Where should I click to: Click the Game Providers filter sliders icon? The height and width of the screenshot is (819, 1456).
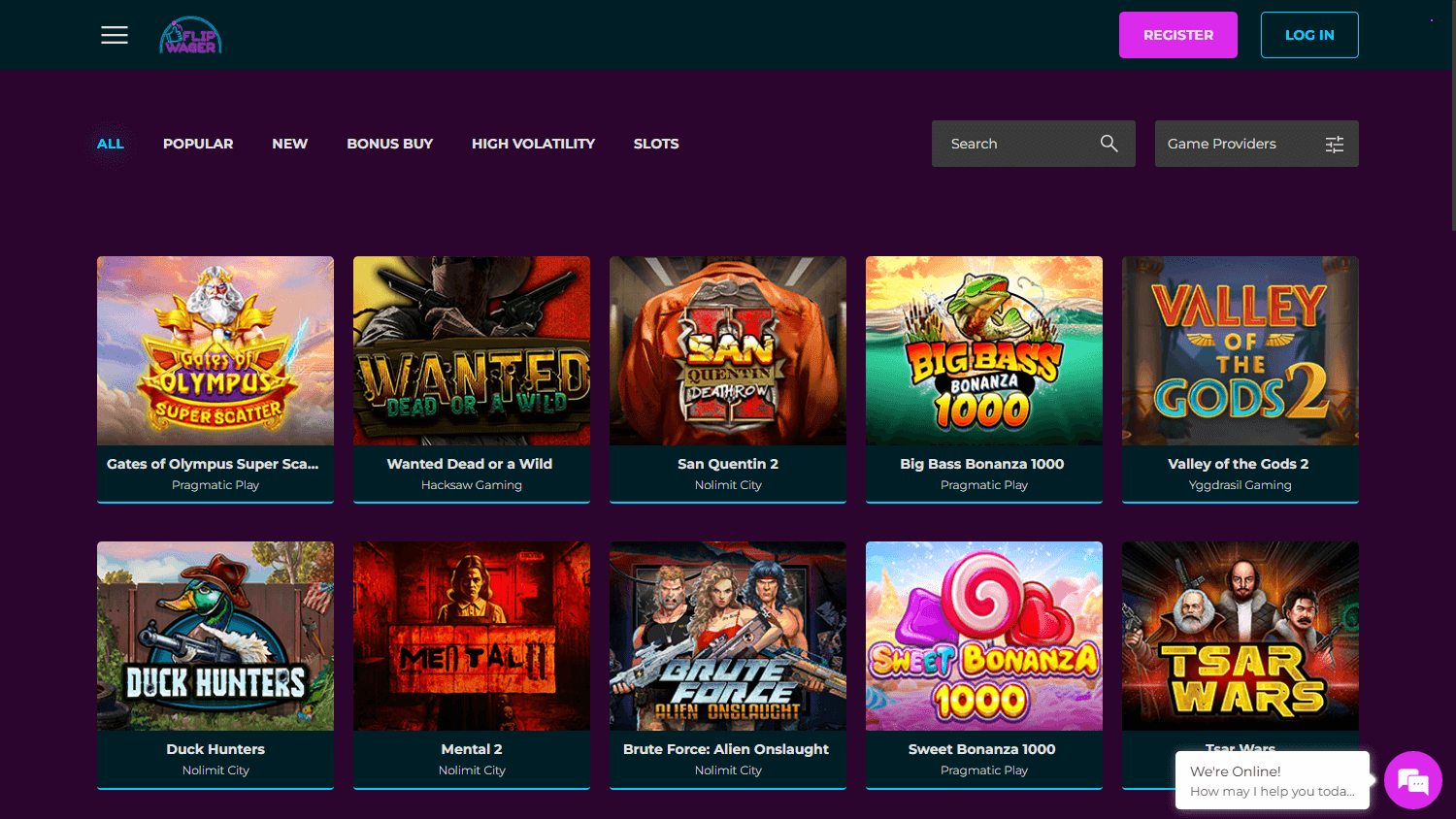point(1335,144)
